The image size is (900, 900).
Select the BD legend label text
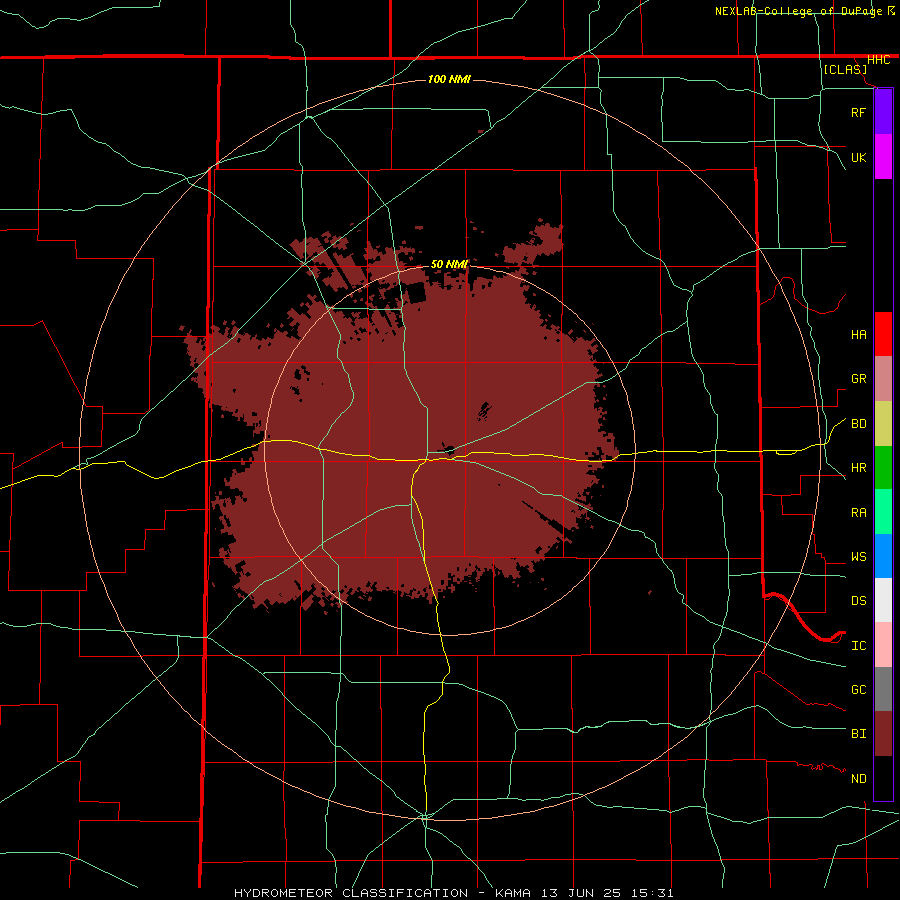pyautogui.click(x=858, y=424)
